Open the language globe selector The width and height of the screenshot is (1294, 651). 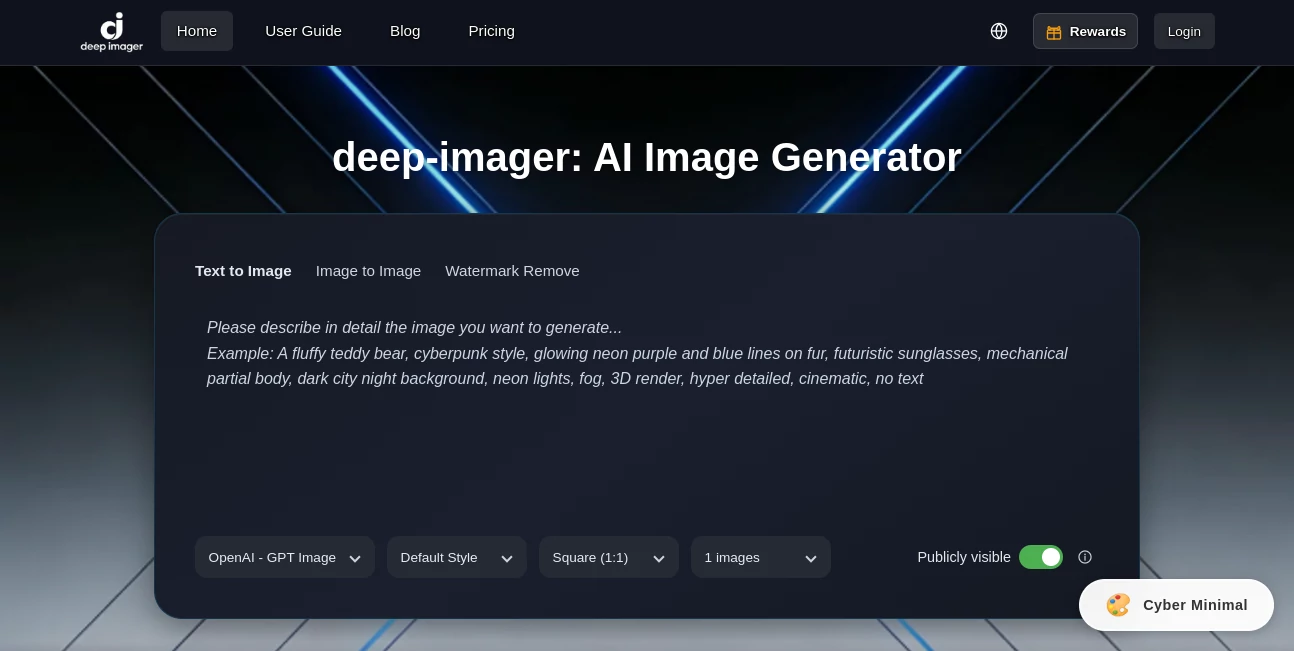(999, 31)
